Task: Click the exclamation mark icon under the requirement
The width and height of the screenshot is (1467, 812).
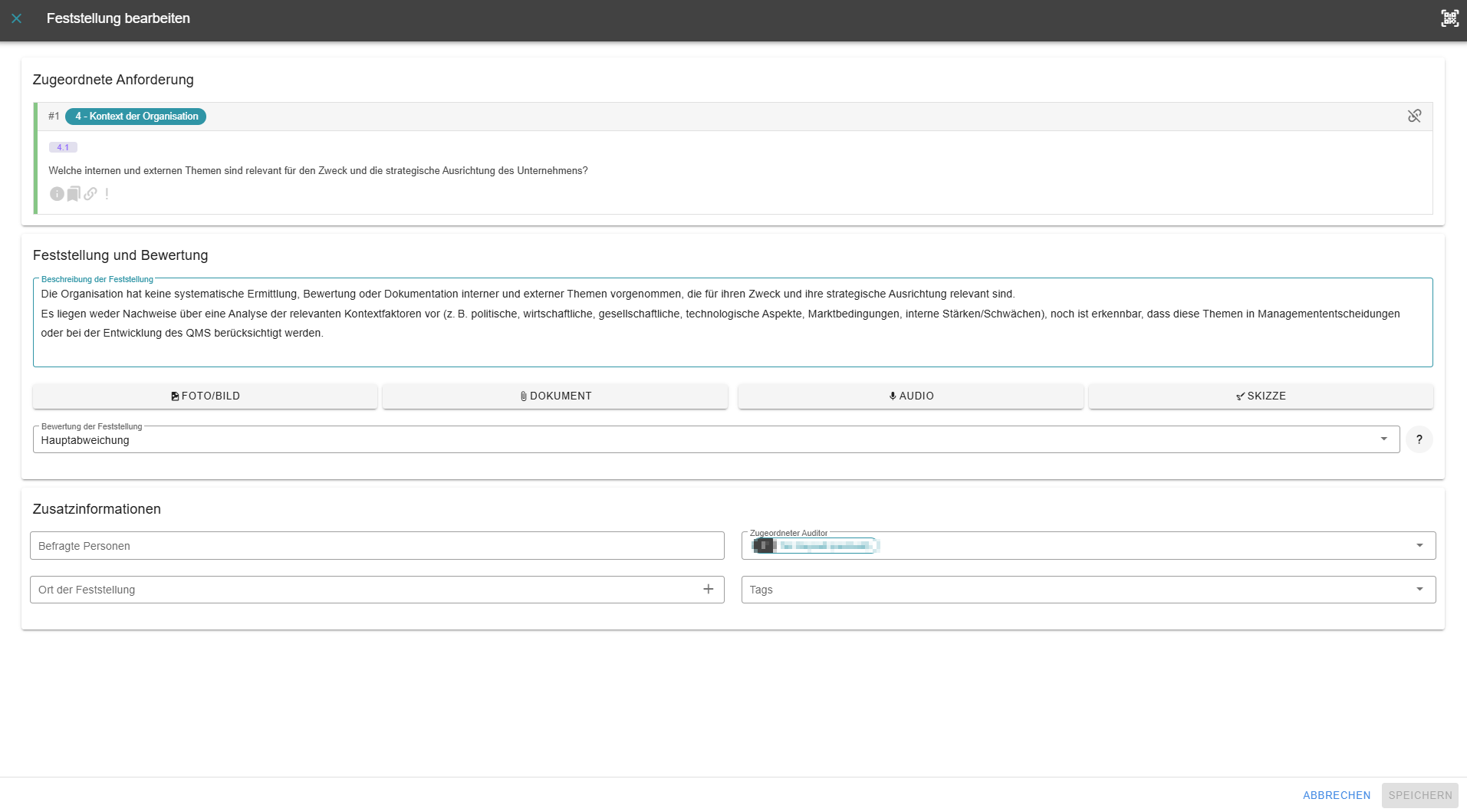Action: tap(107, 194)
